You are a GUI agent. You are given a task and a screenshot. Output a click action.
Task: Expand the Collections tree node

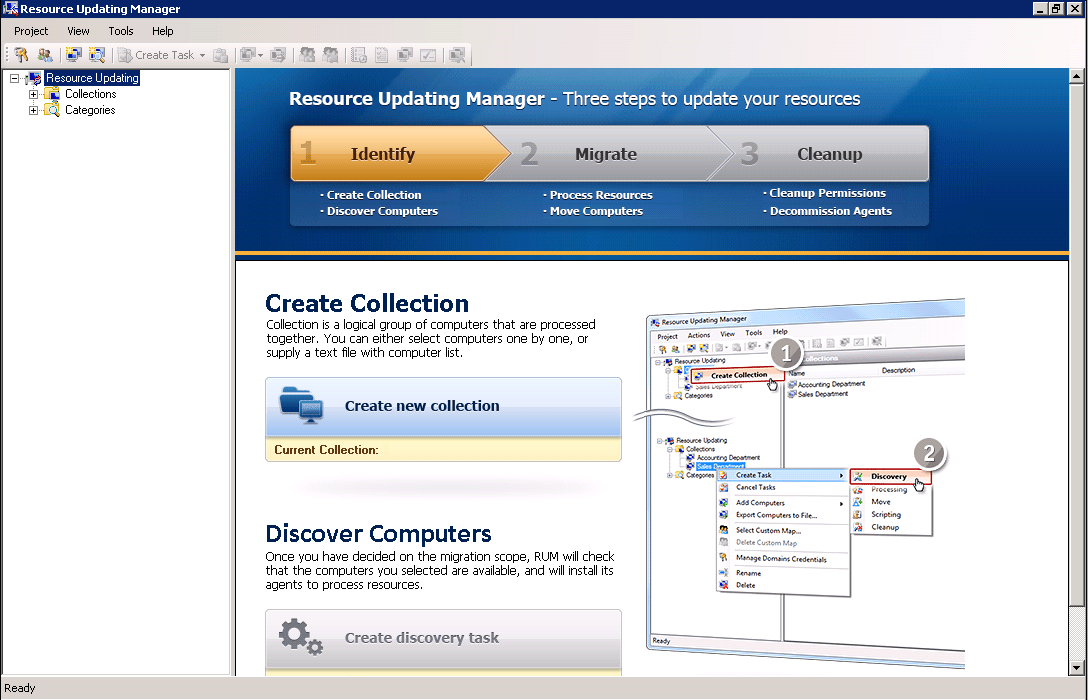pos(32,94)
